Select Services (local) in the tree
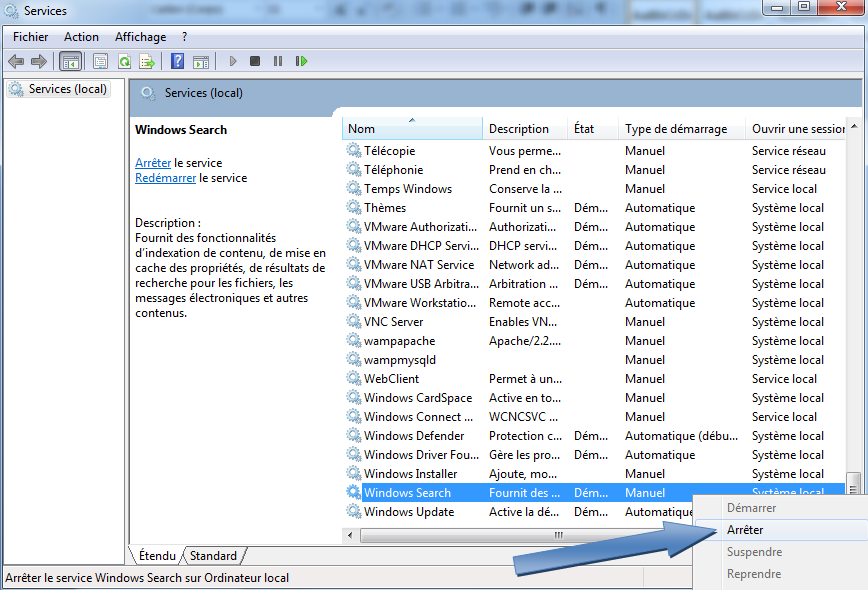The height and width of the screenshot is (590, 868). click(x=67, y=89)
